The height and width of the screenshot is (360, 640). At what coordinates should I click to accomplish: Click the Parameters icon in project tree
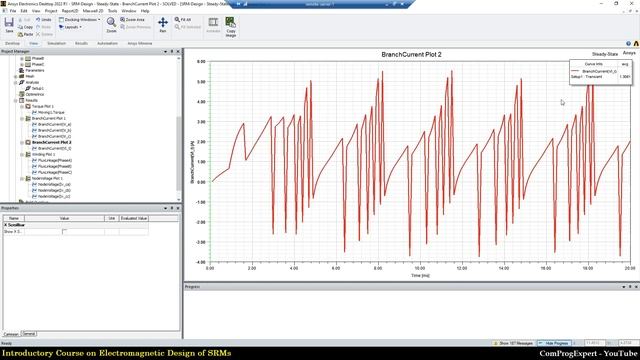[22, 70]
